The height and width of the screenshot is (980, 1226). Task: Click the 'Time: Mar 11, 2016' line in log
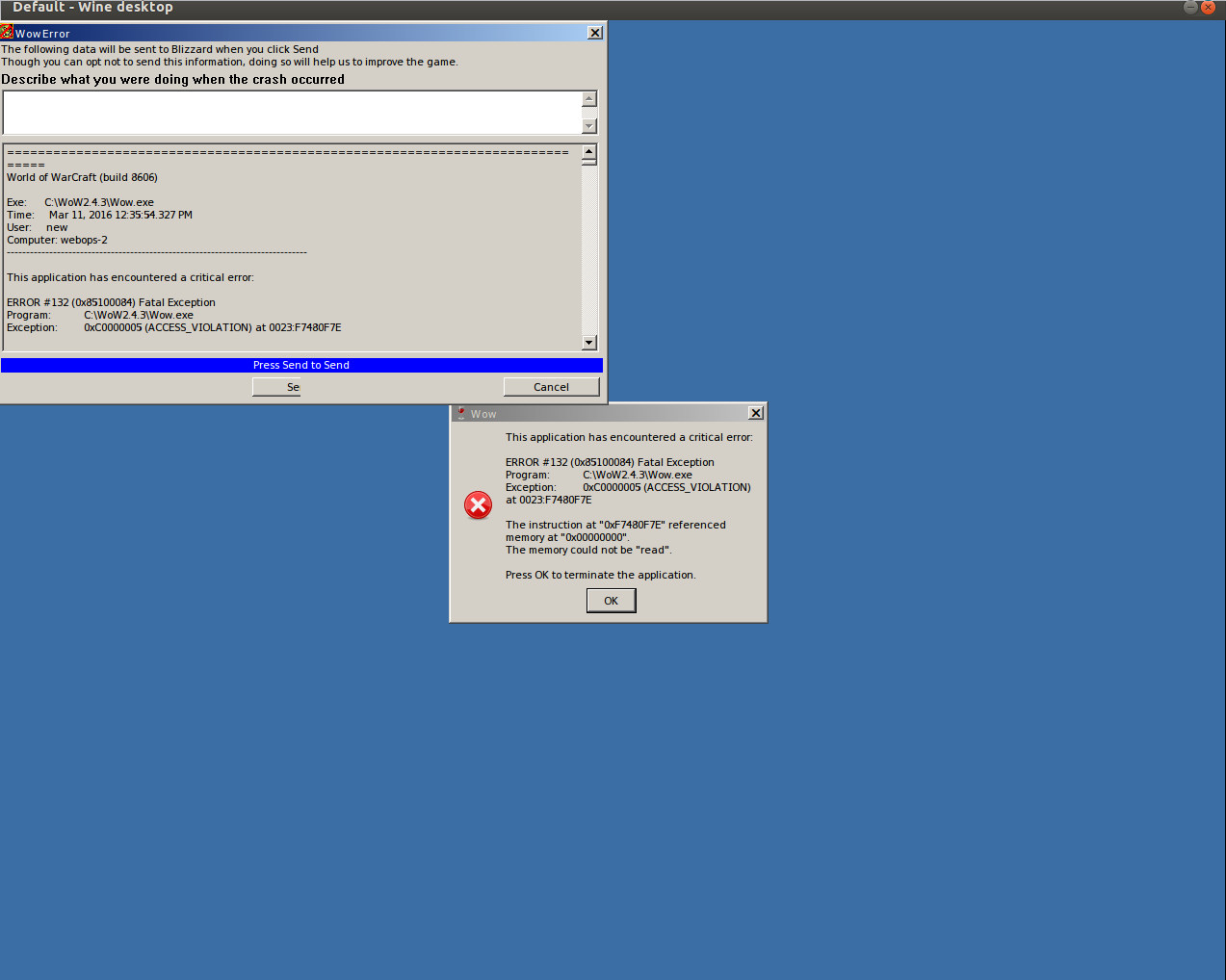tap(99, 215)
